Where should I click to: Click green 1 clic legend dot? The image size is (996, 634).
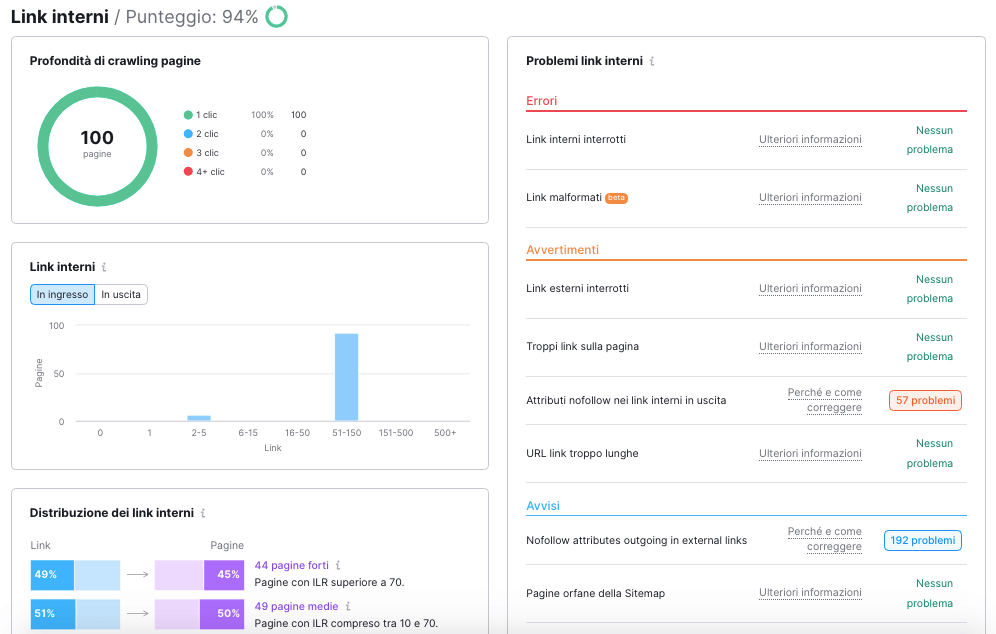[x=188, y=115]
